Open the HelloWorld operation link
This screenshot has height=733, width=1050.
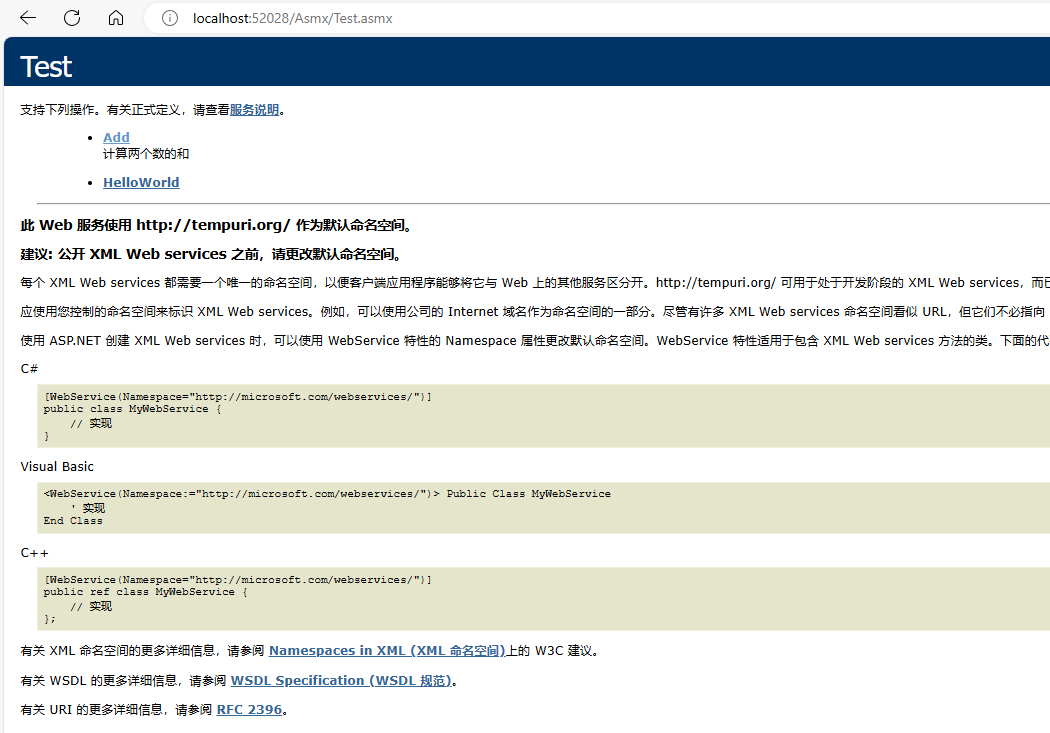pos(141,182)
